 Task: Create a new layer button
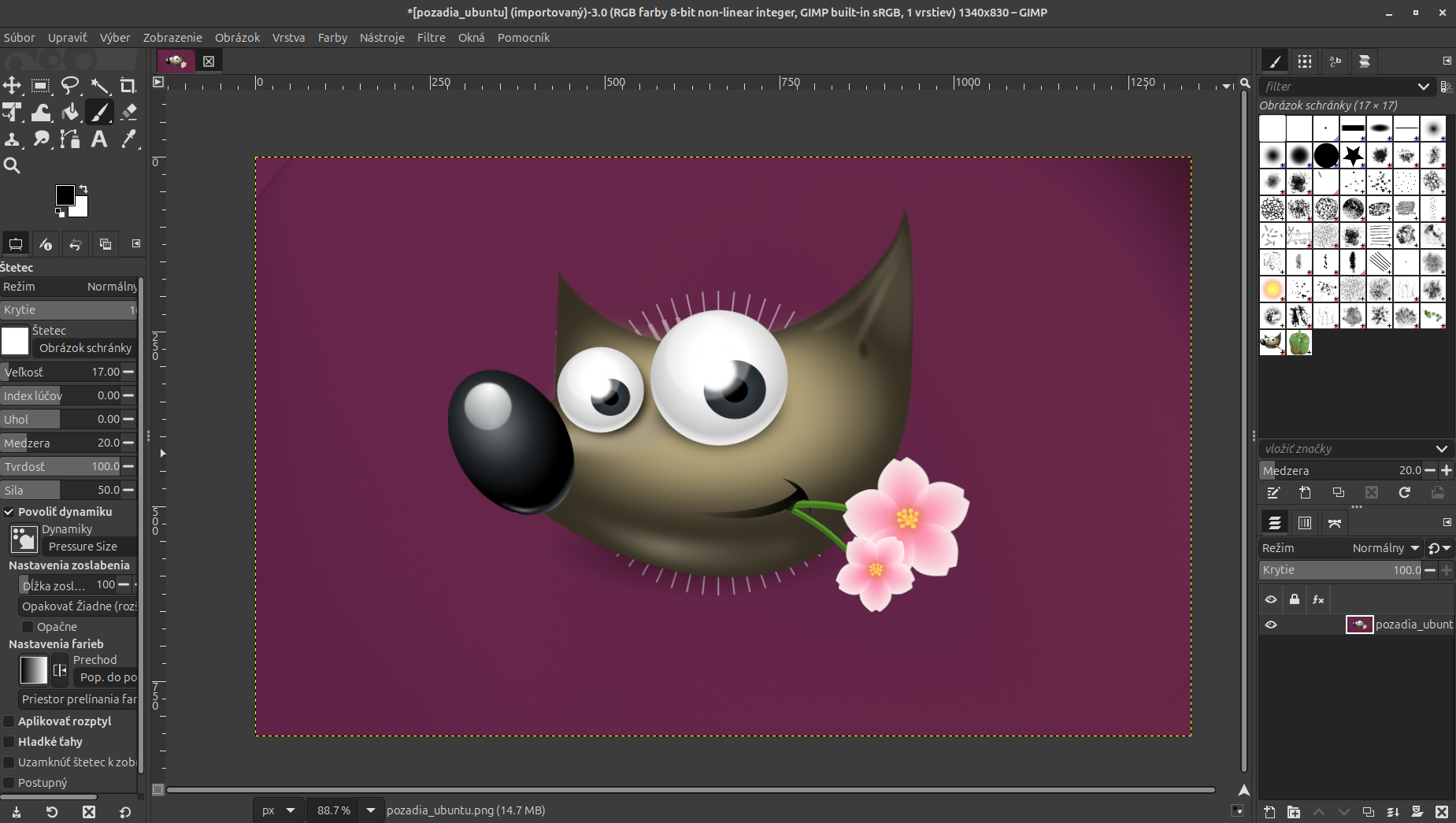[x=1269, y=812]
